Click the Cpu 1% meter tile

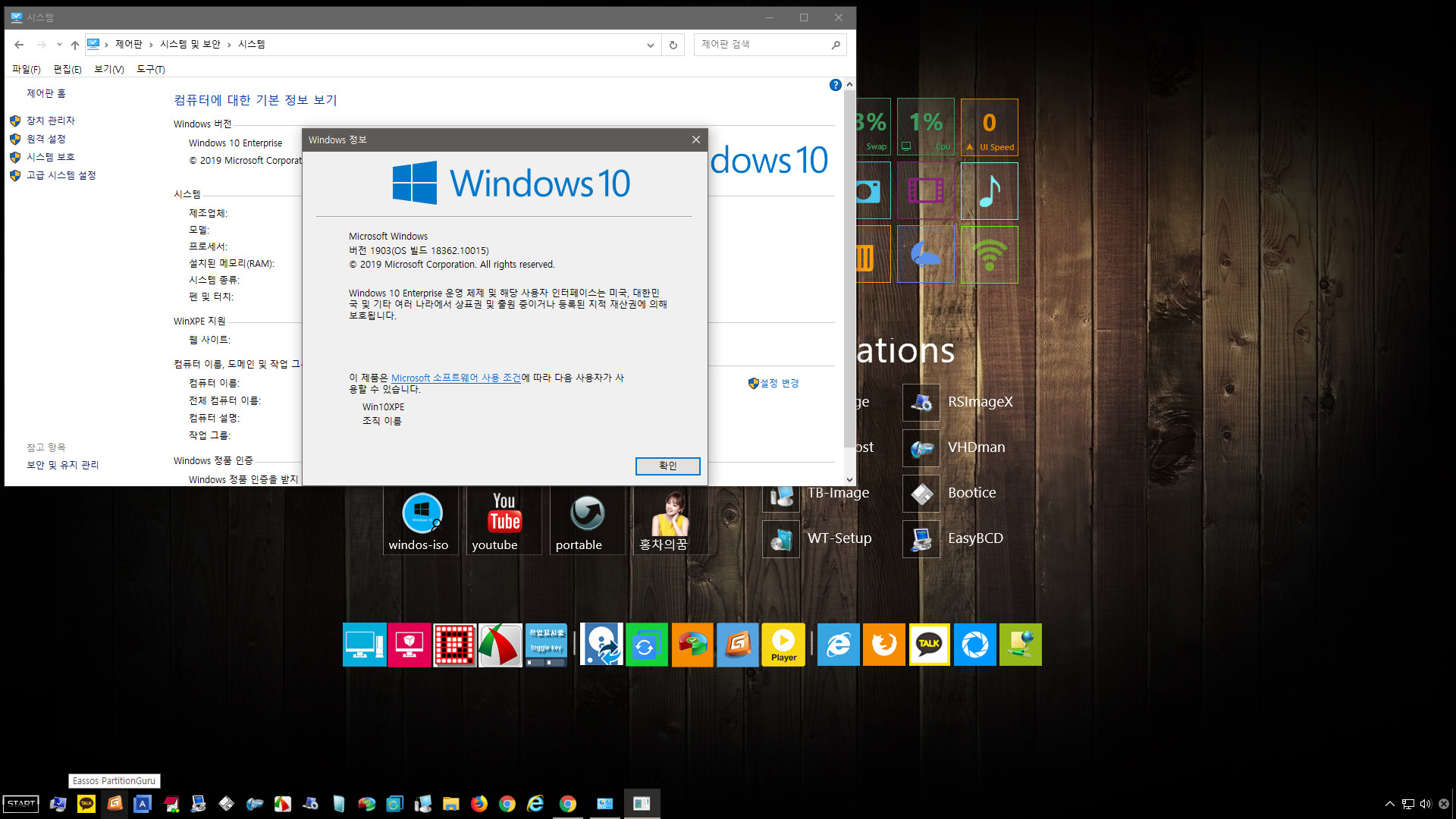[x=925, y=127]
